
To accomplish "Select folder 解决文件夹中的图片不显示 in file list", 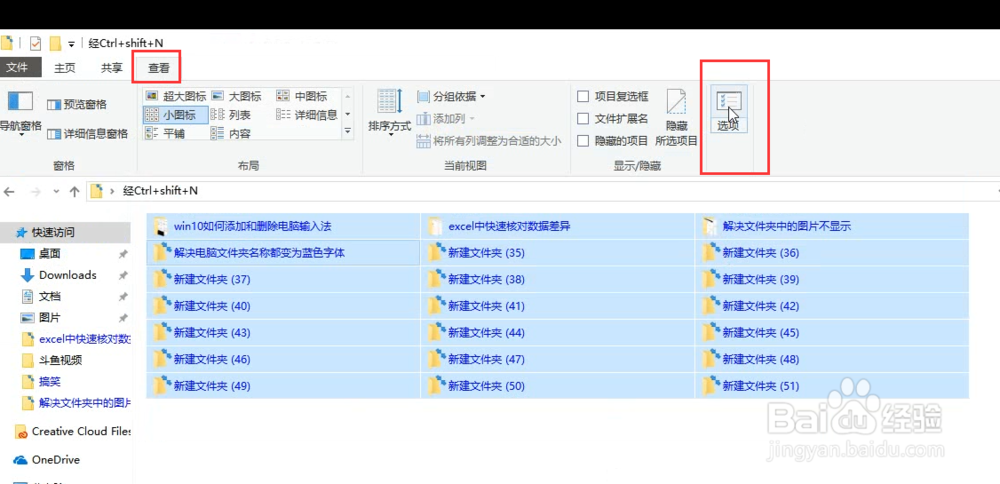I will [832, 226].
